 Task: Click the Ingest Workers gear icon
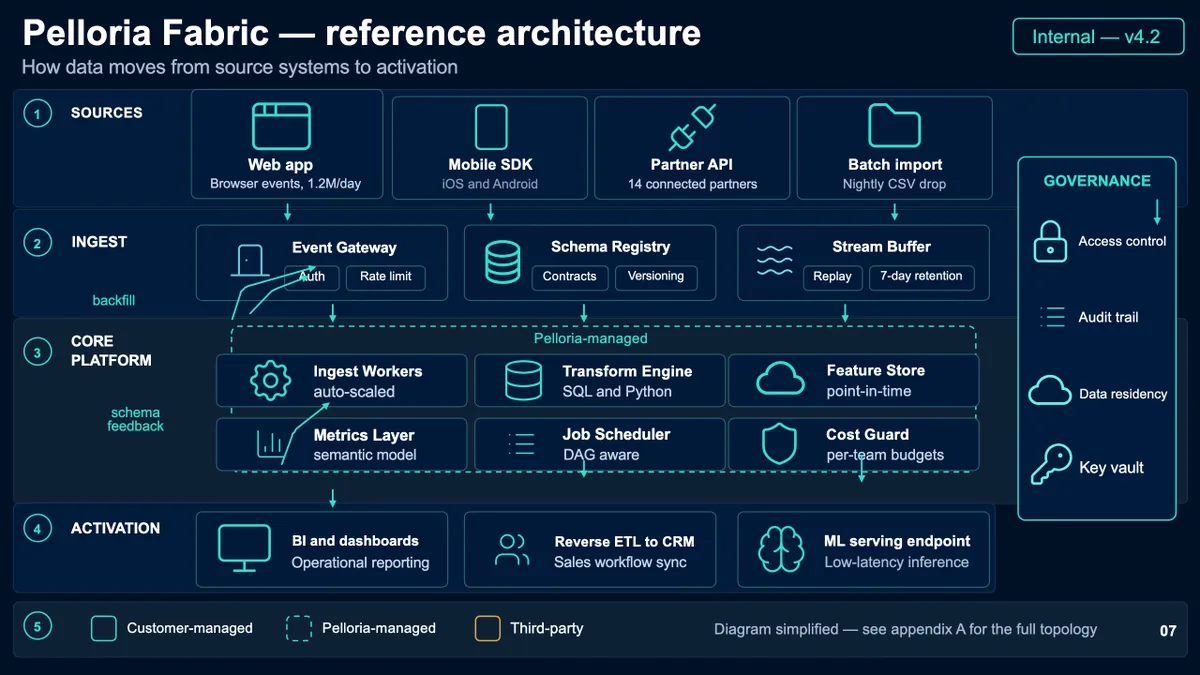pos(270,381)
